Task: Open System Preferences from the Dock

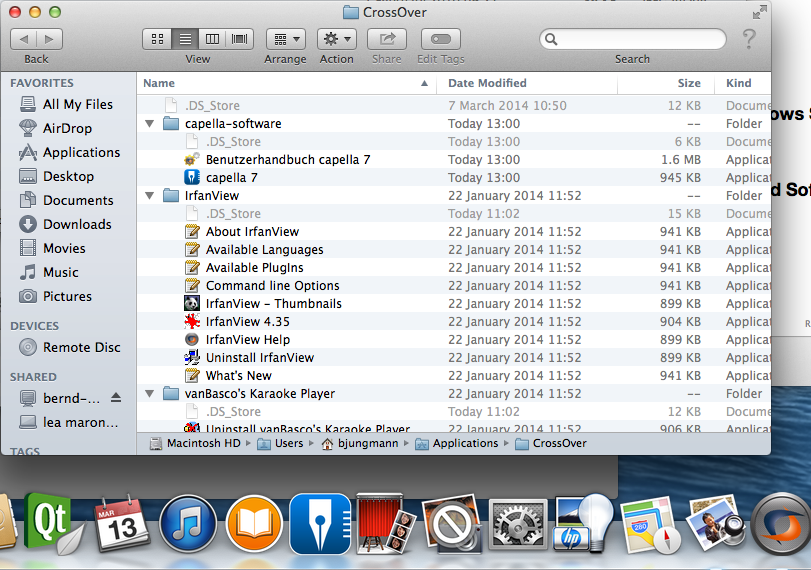Action: coord(518,525)
